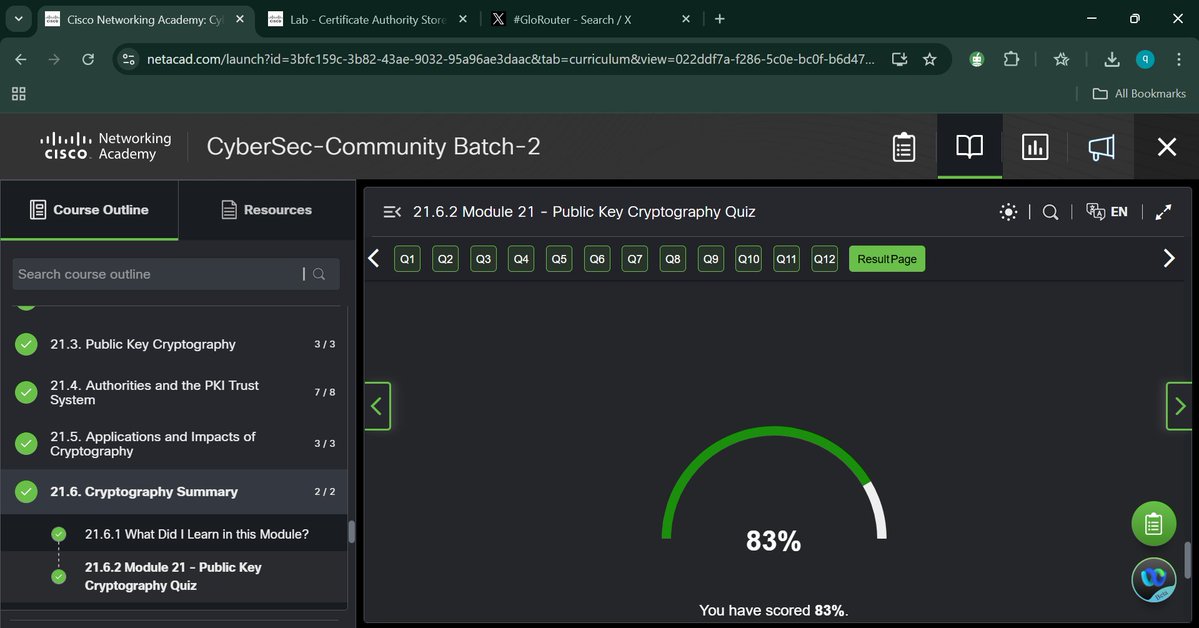Collapse the quiz outline with the hamburger icon
This screenshot has width=1199, height=628.
click(391, 211)
